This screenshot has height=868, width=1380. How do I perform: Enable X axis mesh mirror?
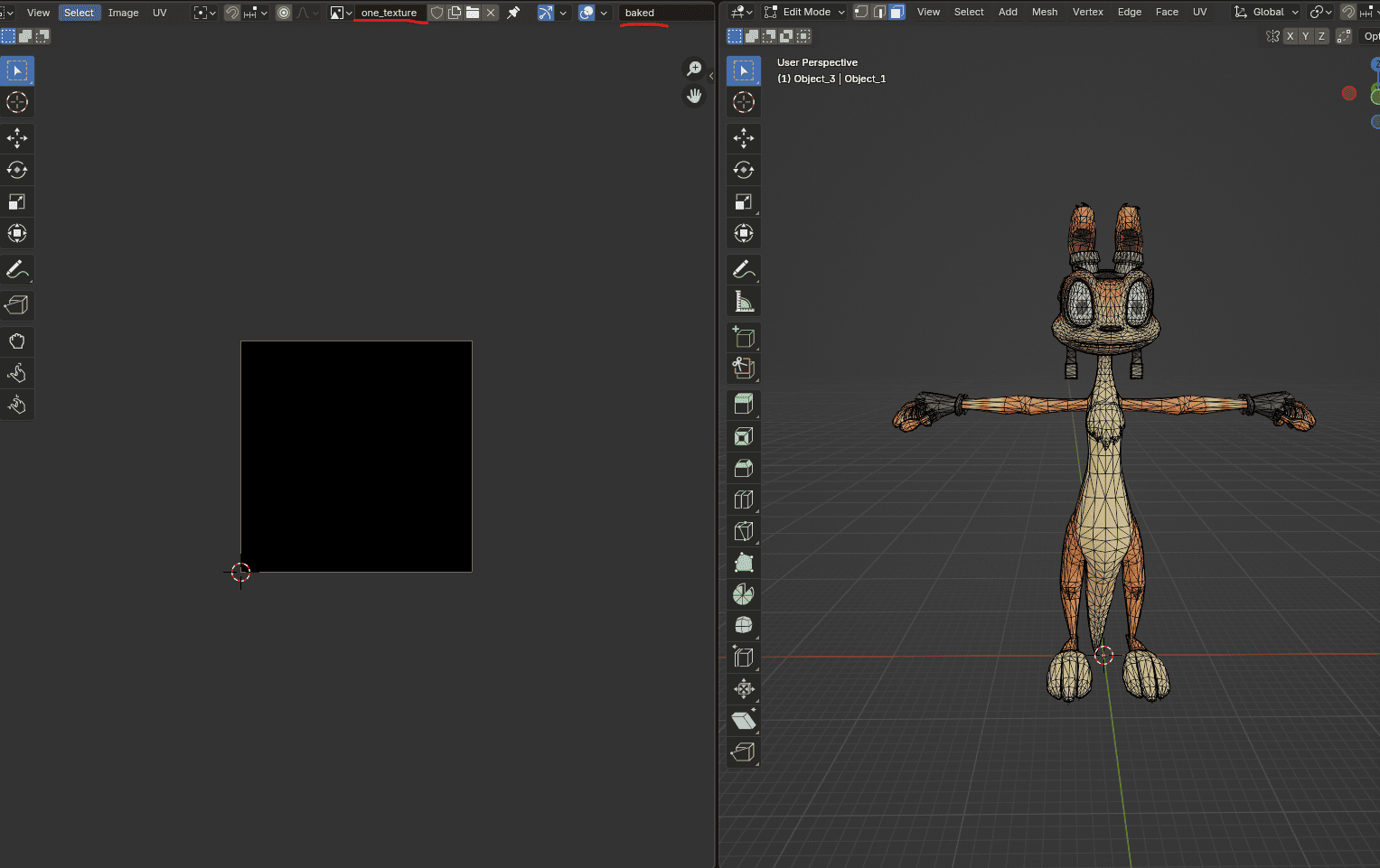pyautogui.click(x=1290, y=36)
